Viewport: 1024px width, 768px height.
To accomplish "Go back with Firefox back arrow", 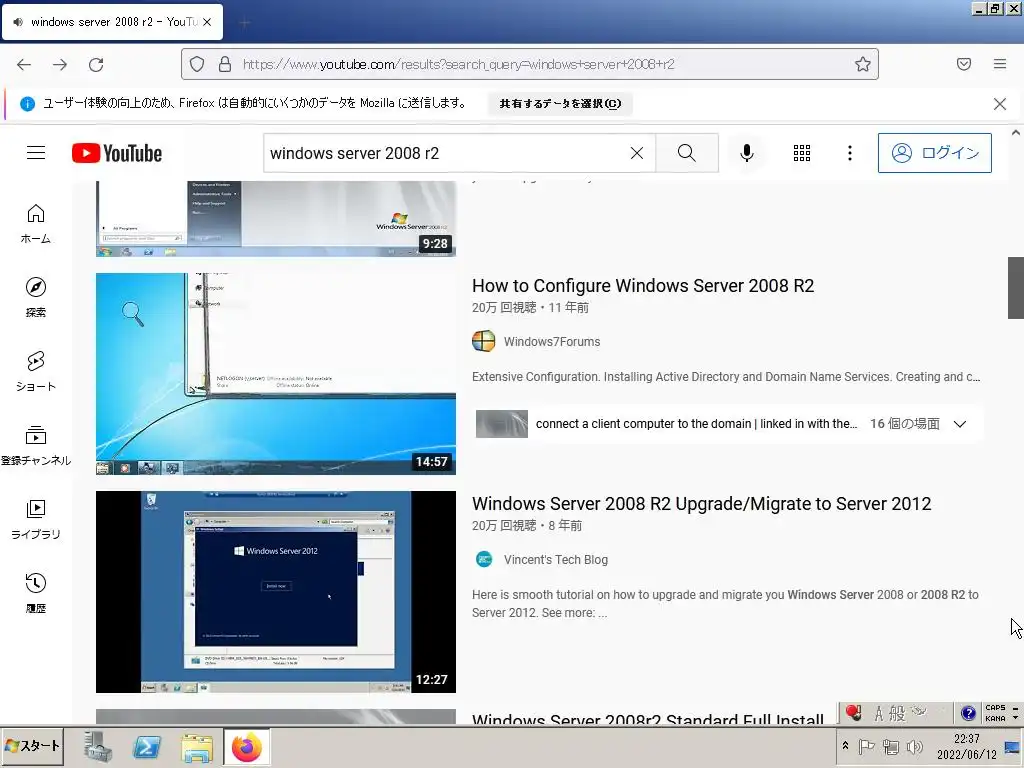I will (24, 64).
